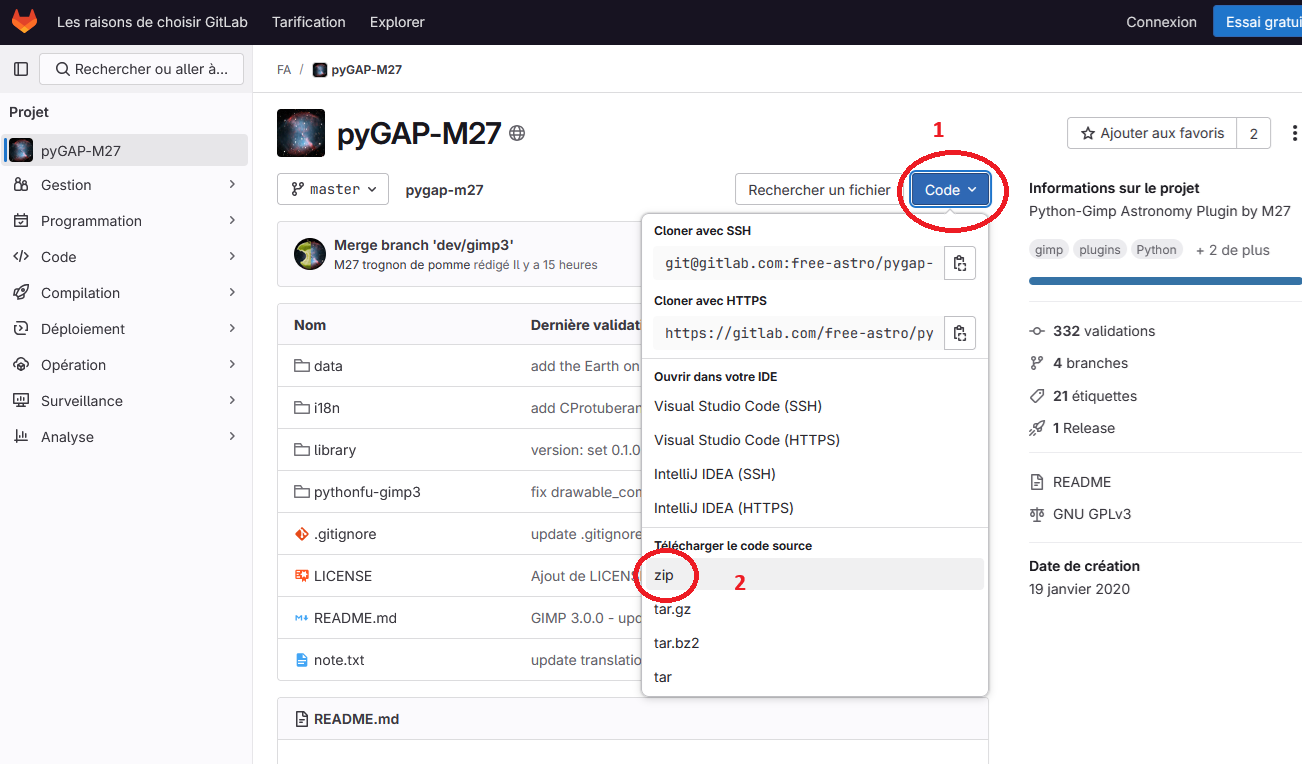Download the tar.gz archive
Screen dimensions: 1302x764
coord(672,609)
